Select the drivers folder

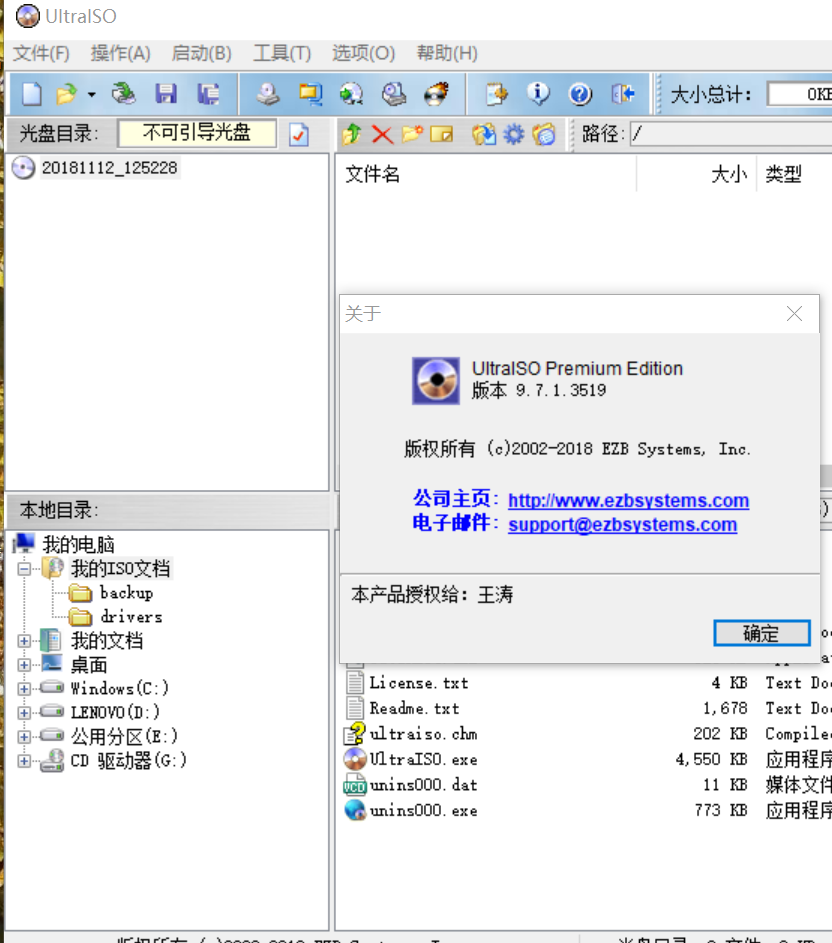coord(132,617)
